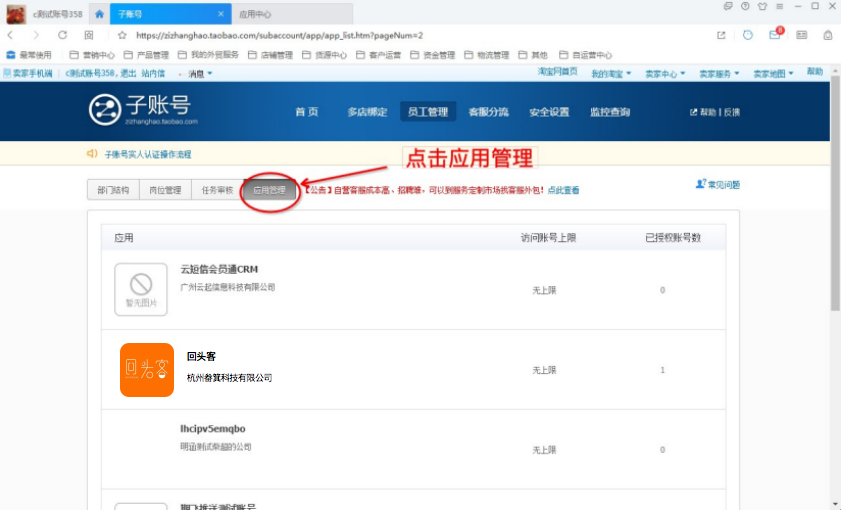Open the 多店绑定 navigation item
The height and width of the screenshot is (514, 844).
pyautogui.click(x=367, y=112)
